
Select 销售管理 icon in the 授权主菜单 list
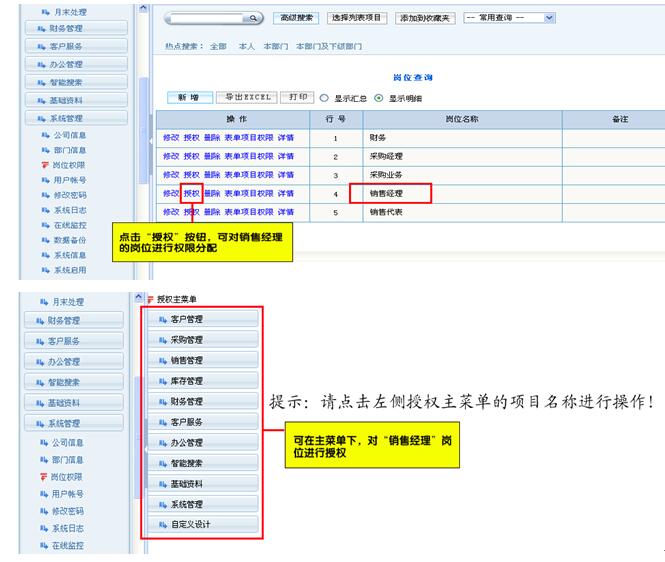point(162,360)
